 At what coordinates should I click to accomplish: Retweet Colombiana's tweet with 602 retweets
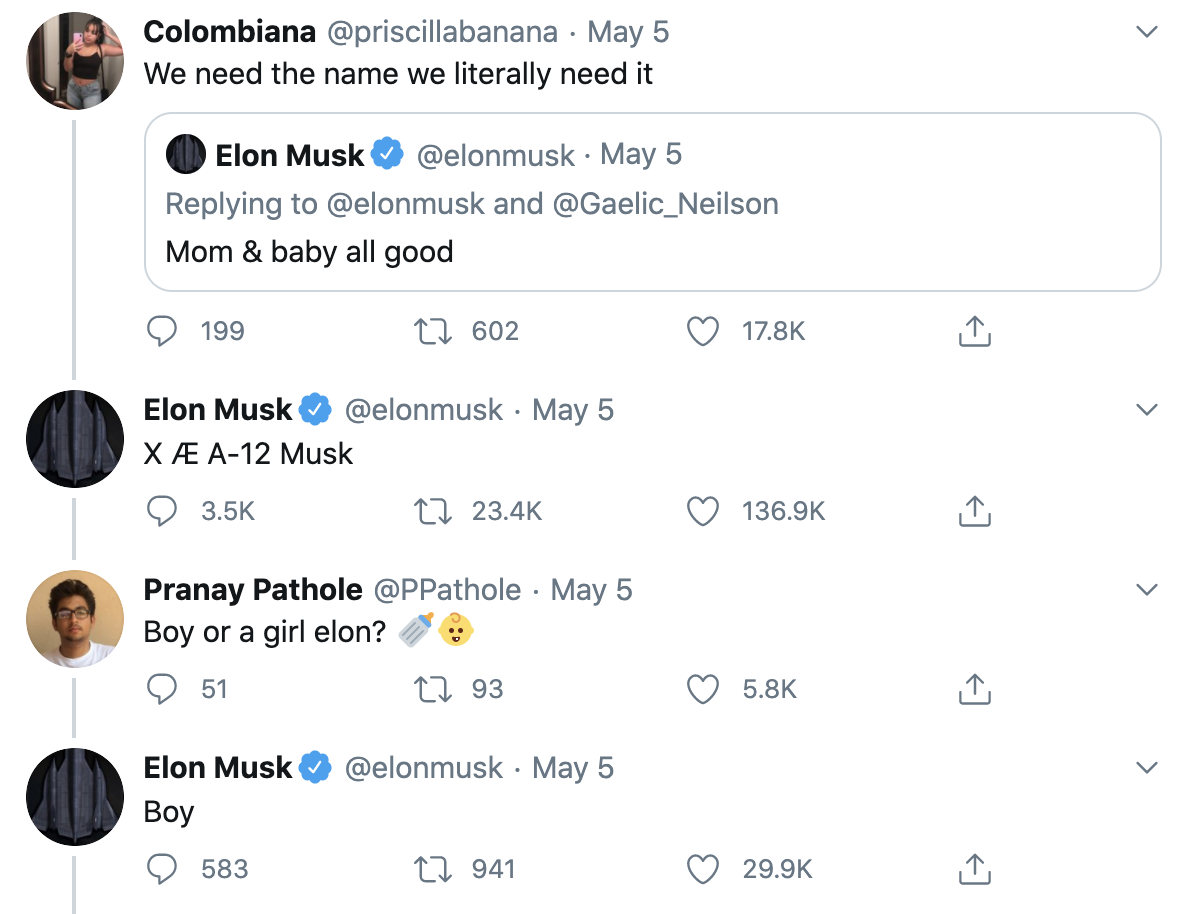click(431, 331)
